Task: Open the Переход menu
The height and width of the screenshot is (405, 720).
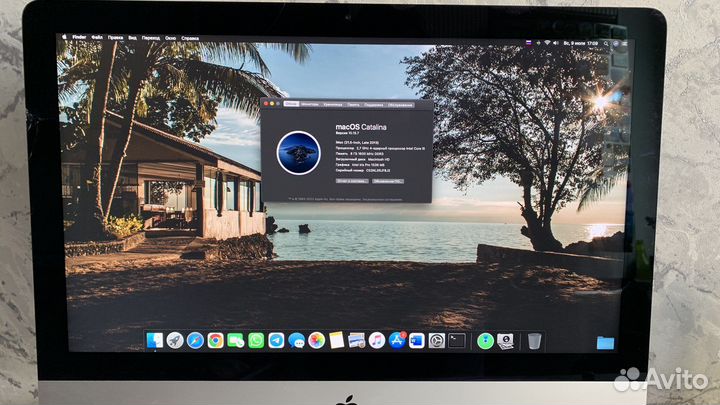Action: pos(151,38)
